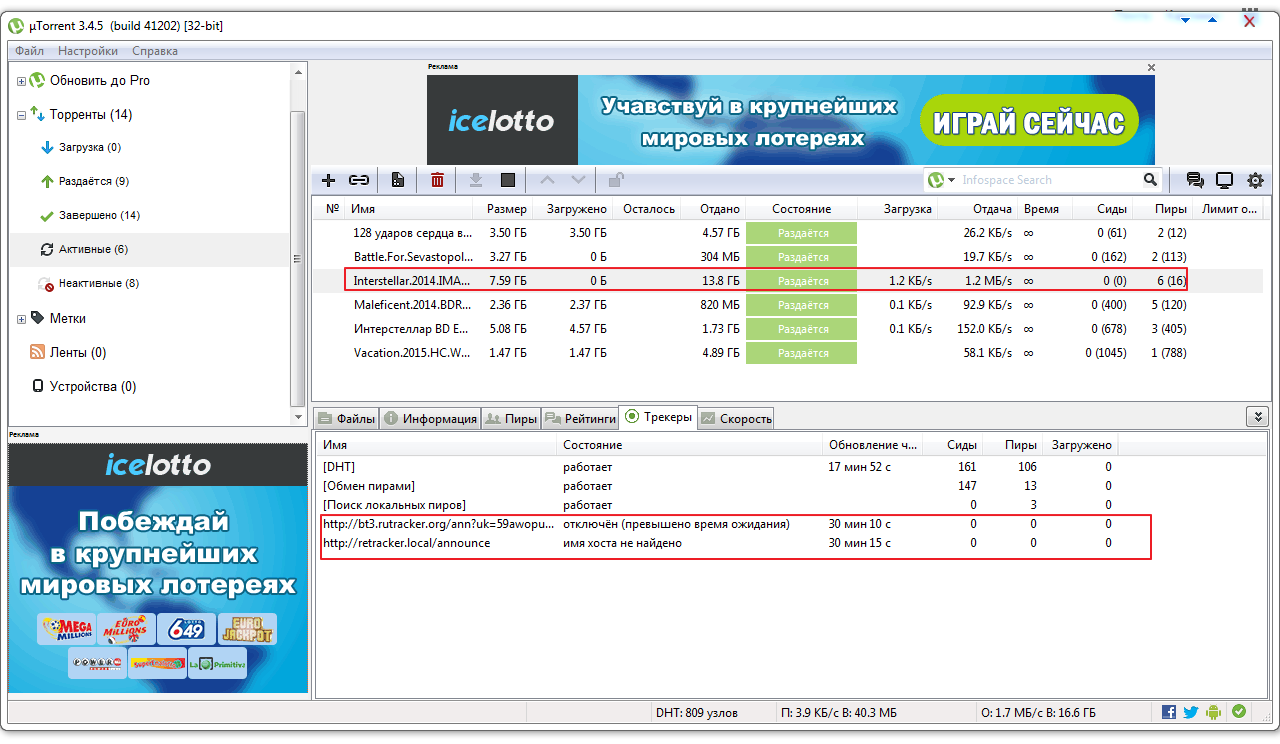Sort torrents by Состояние column header

(x=801, y=209)
